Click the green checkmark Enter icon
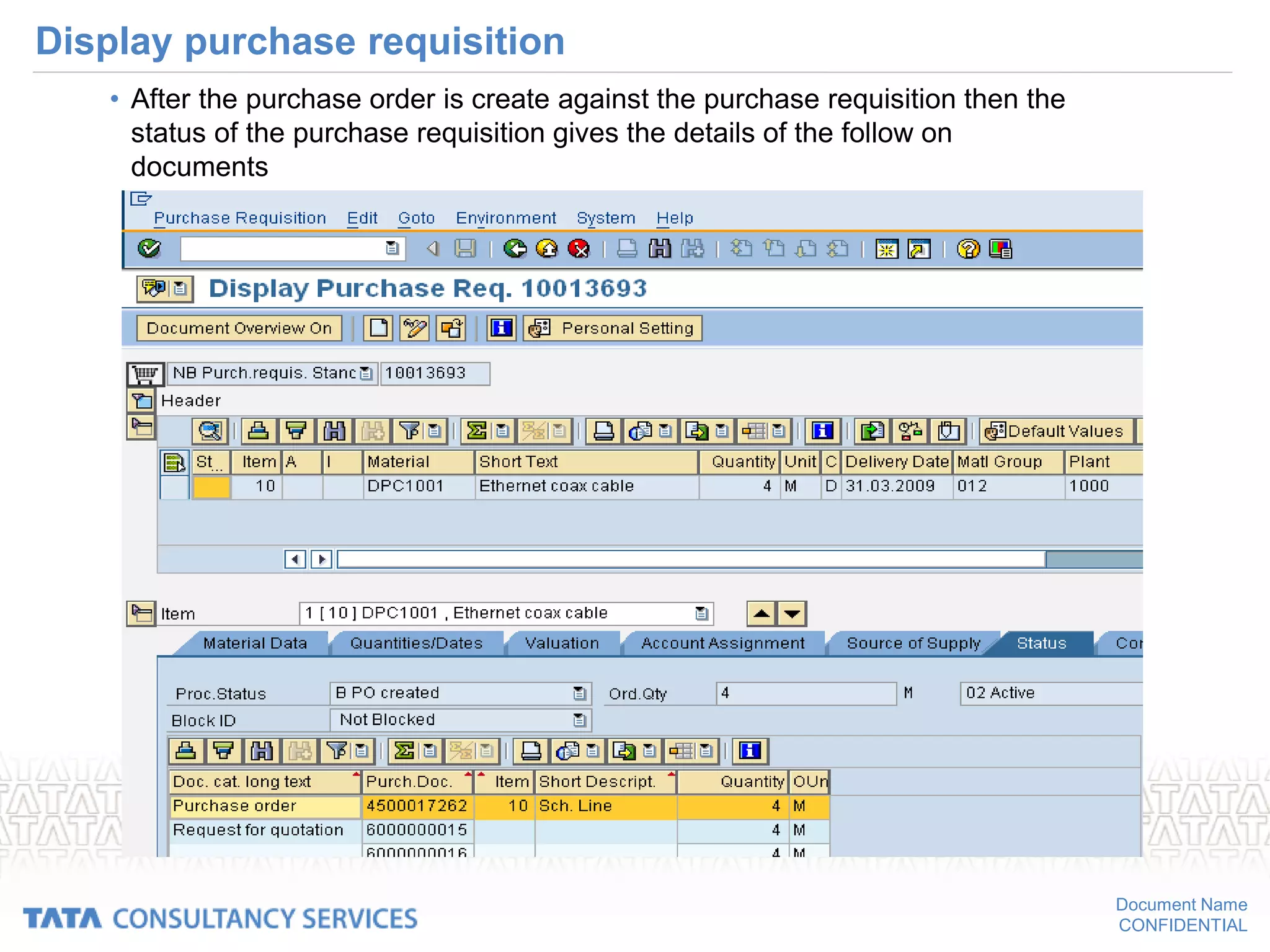 (149, 249)
